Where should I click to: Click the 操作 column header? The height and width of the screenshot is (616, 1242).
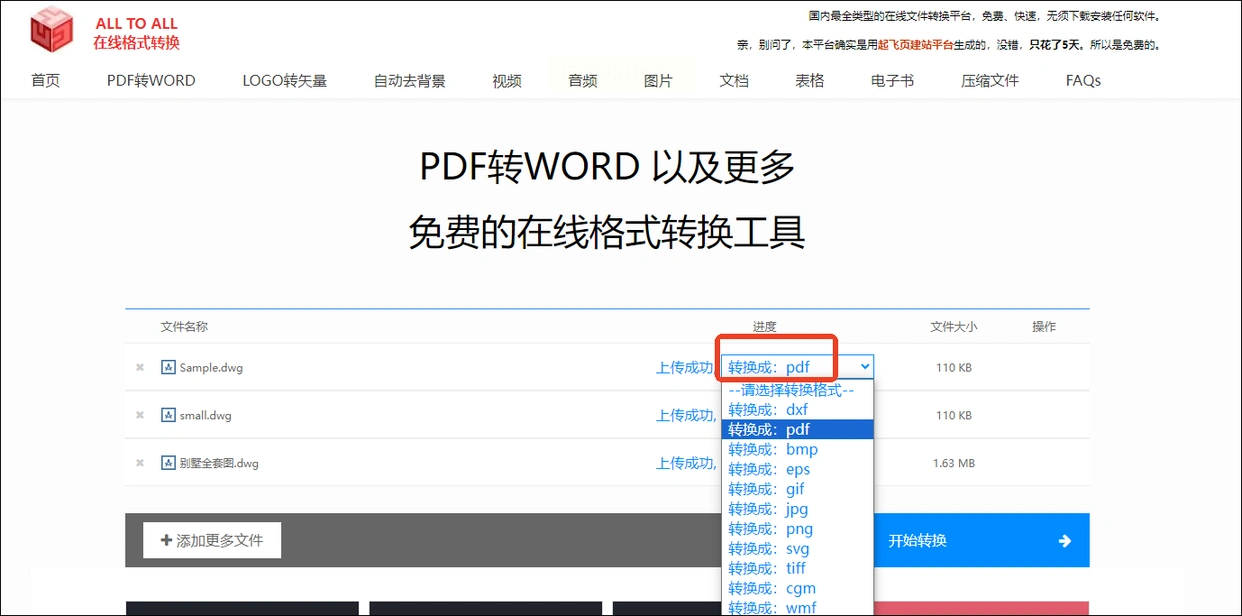click(x=1044, y=327)
